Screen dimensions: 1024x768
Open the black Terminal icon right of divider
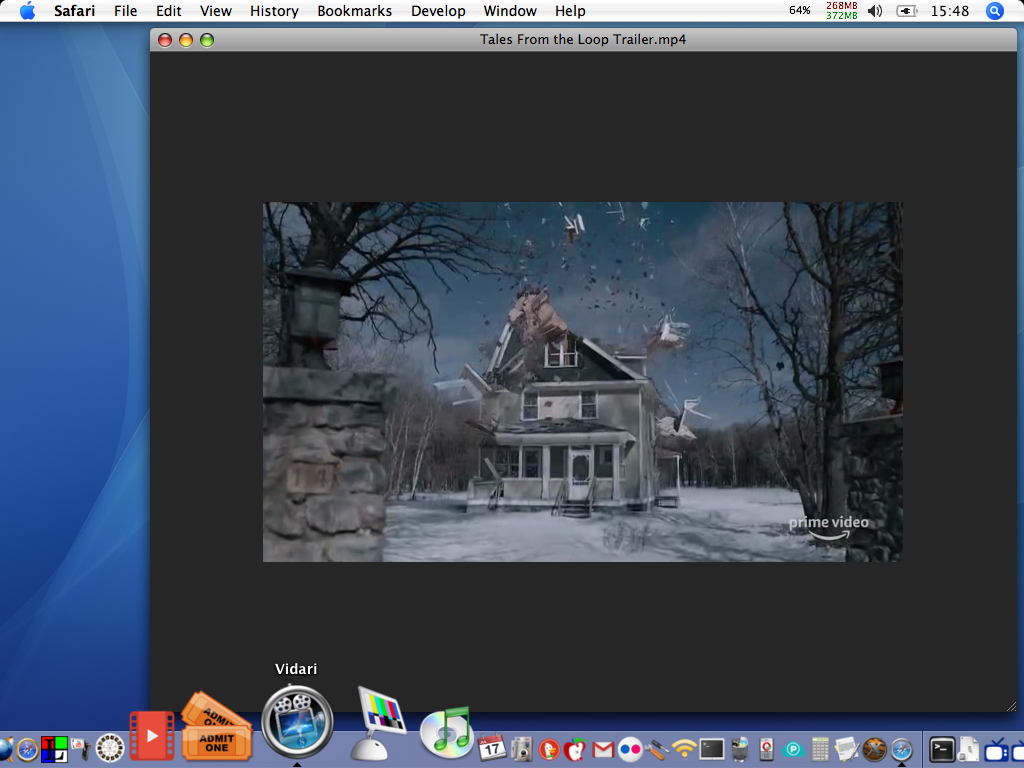pyautogui.click(x=942, y=750)
